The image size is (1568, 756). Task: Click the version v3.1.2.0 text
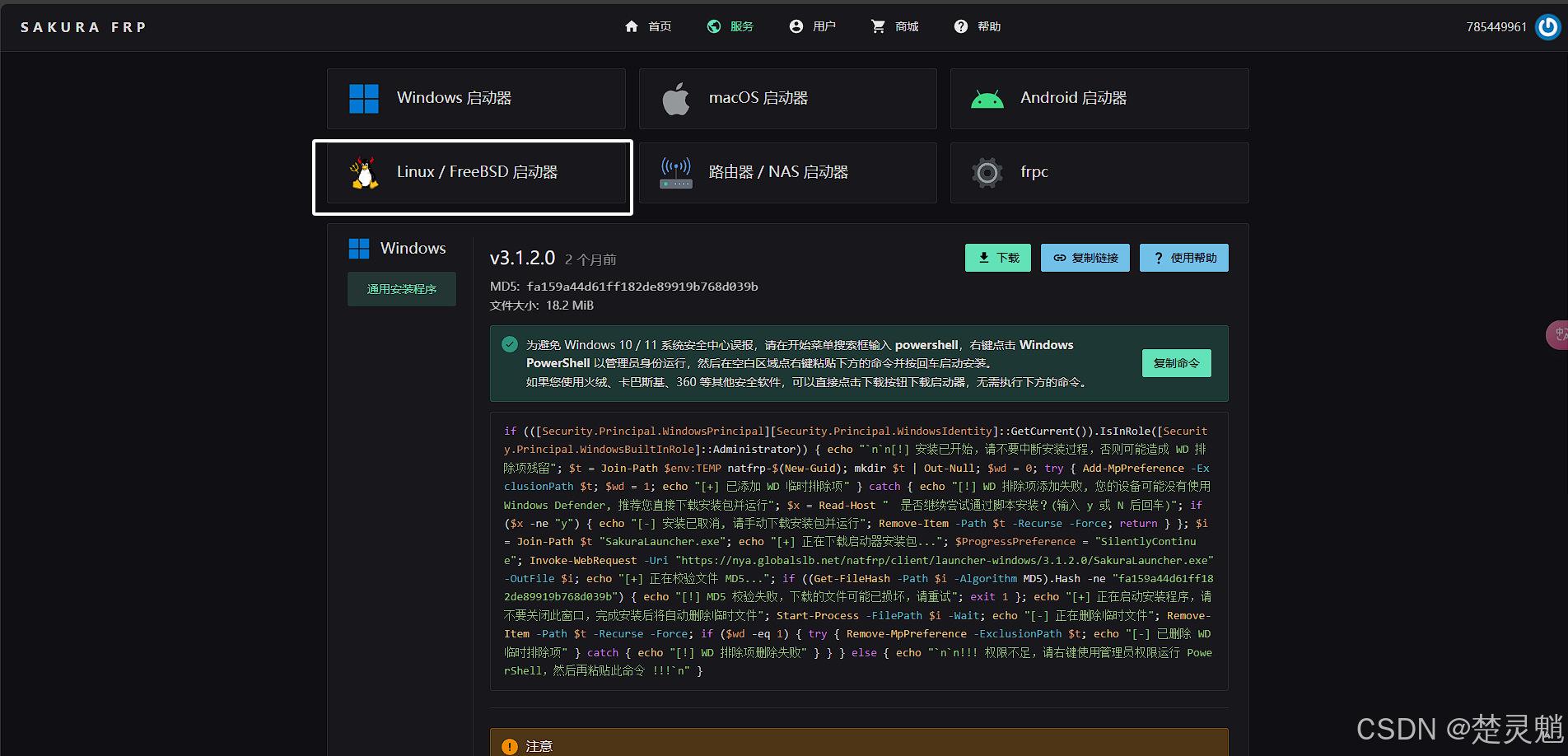pos(523,258)
